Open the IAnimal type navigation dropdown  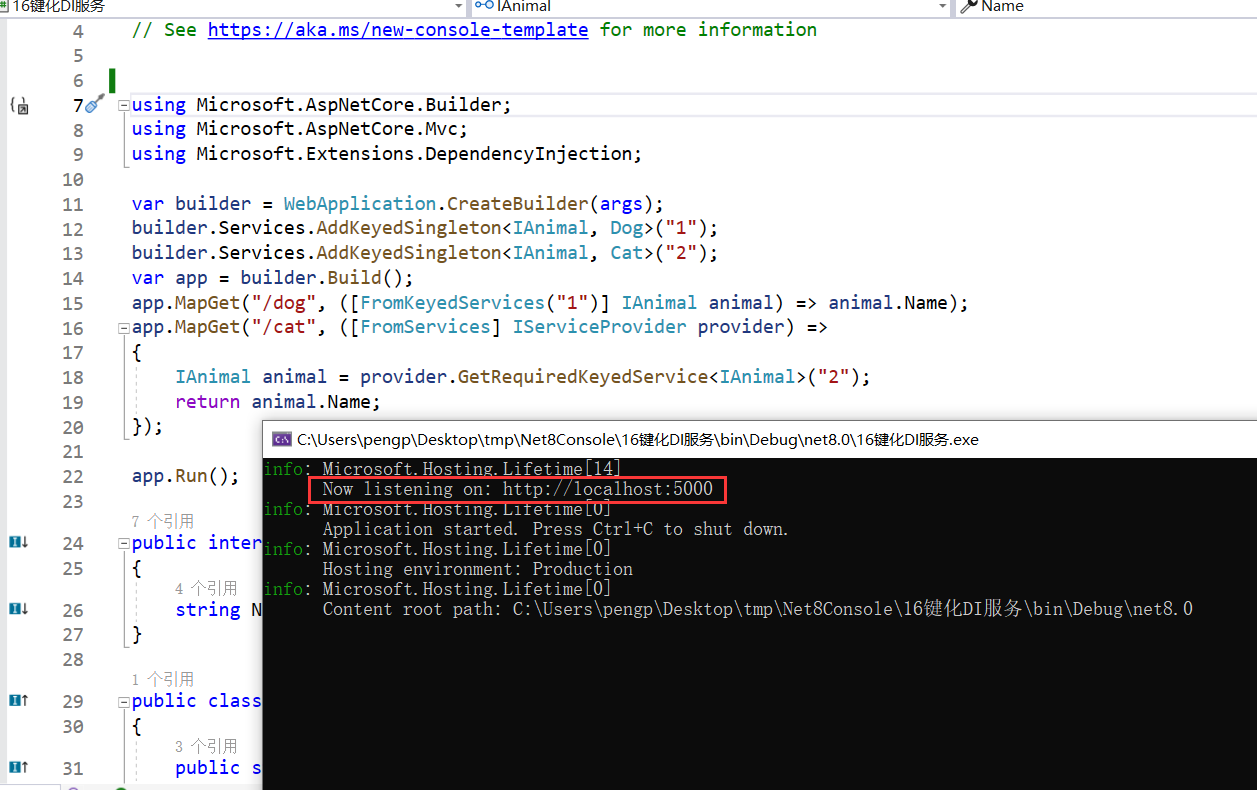coord(943,7)
